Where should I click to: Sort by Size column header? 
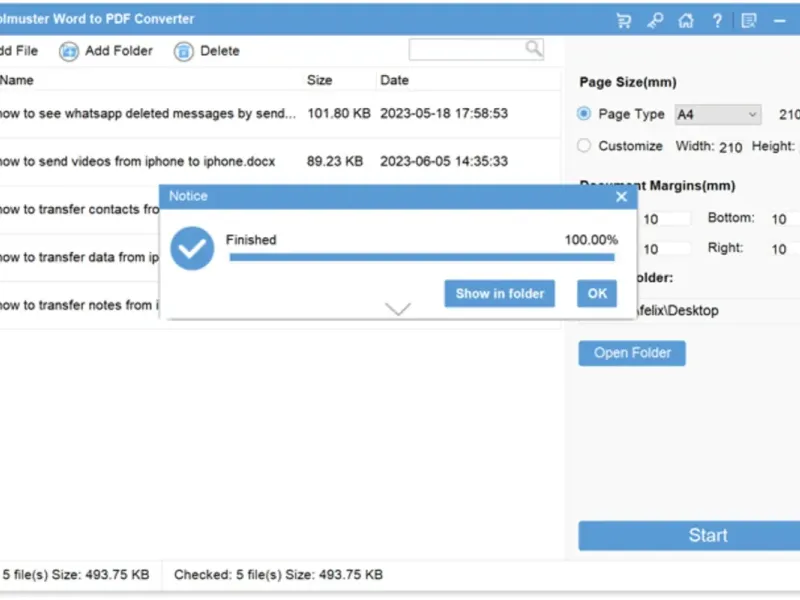pos(319,80)
